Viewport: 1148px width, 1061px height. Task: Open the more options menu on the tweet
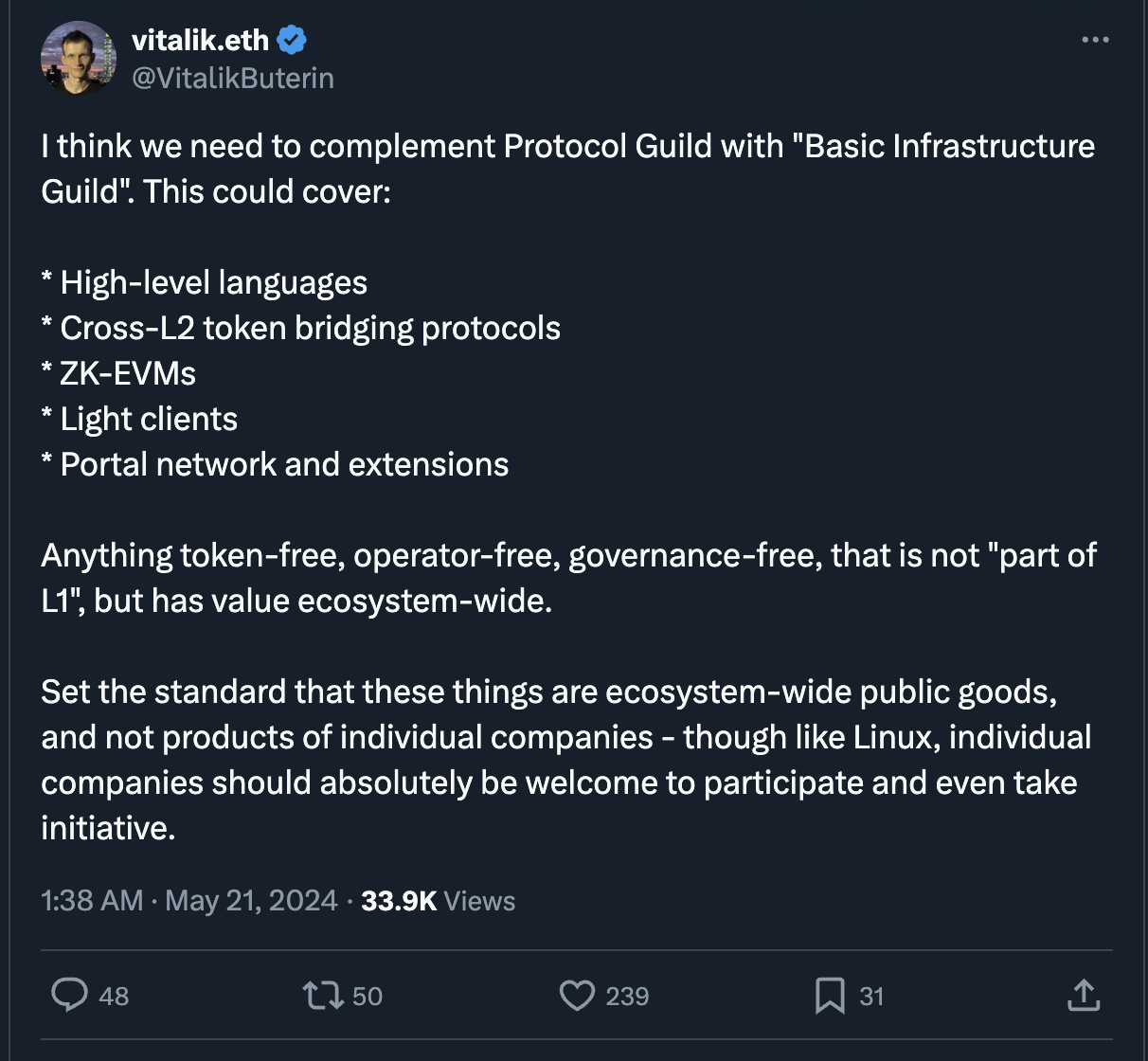click(1094, 39)
